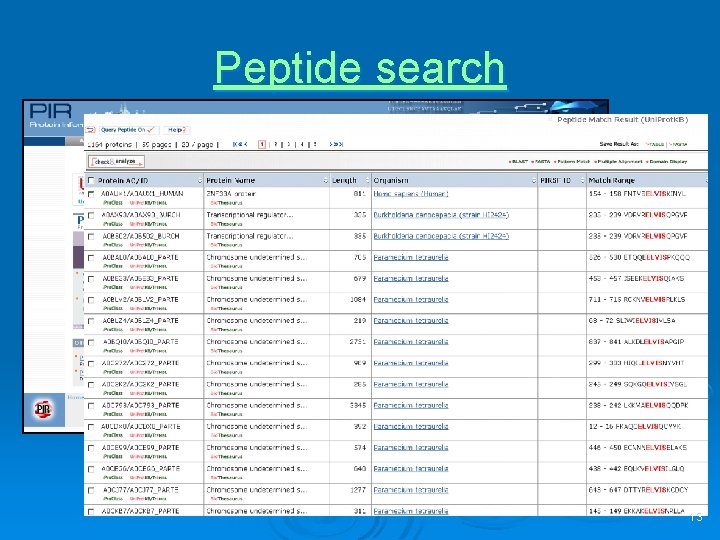Click the back arrow icon beside Query Peptide
Viewport: 720px width, 540px height.
[90, 130]
